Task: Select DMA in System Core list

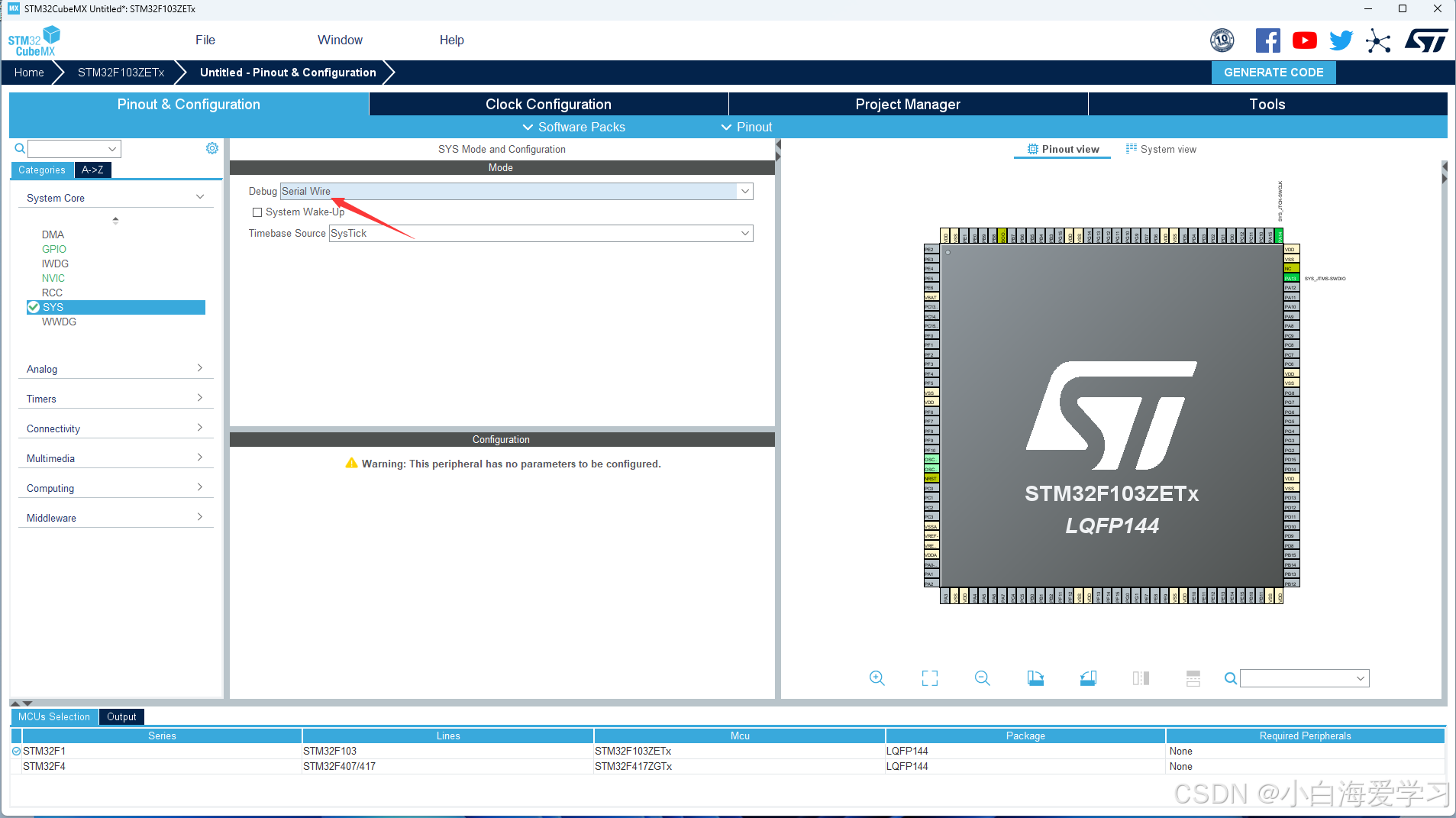Action: [53, 234]
